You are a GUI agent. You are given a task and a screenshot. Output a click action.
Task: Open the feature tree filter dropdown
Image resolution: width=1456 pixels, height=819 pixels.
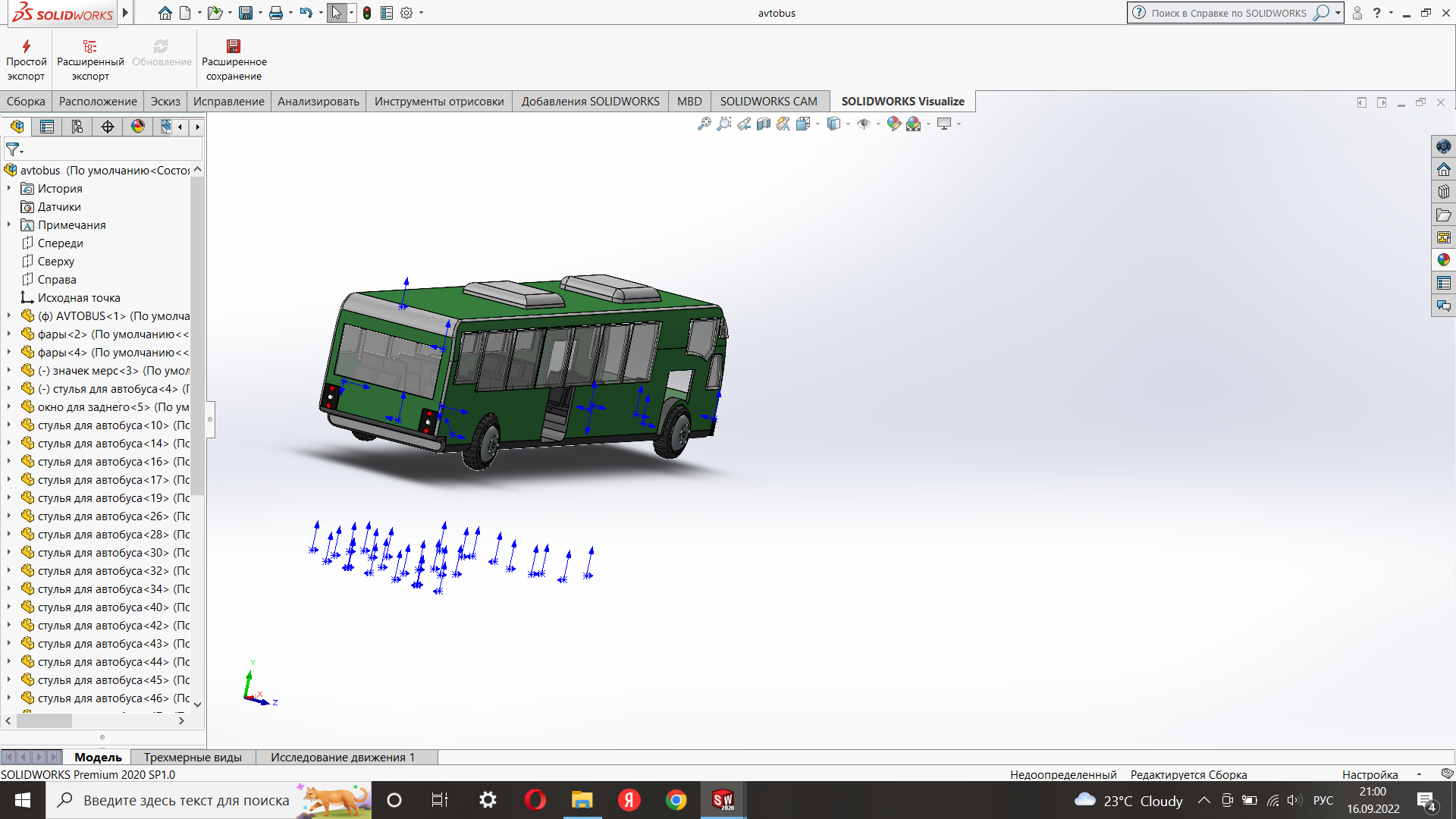(x=14, y=149)
